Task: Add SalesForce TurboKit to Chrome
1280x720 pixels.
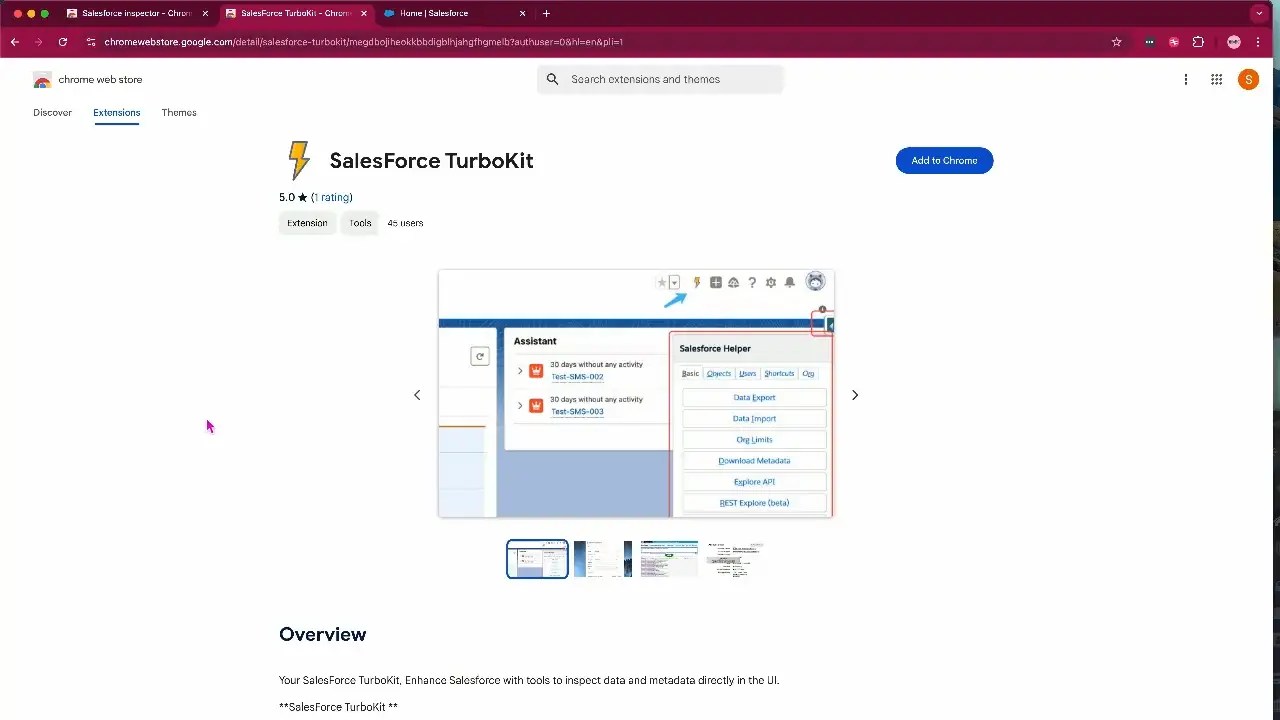Action: (944, 160)
